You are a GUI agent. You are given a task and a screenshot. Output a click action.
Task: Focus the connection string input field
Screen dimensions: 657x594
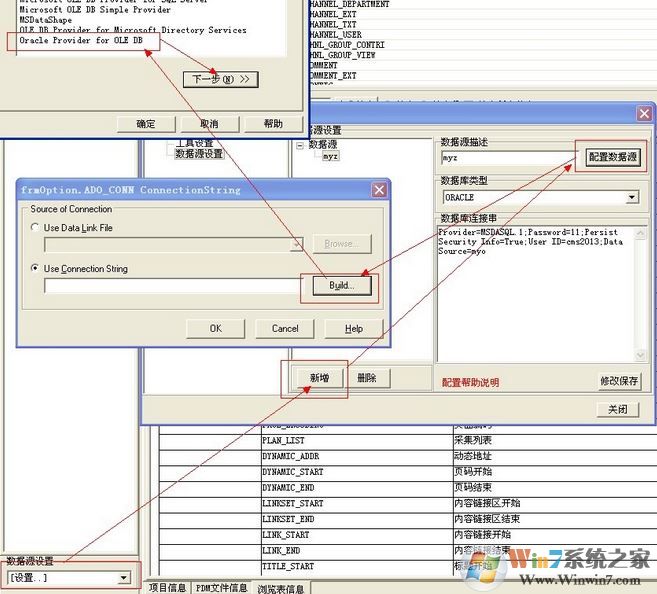click(172, 286)
